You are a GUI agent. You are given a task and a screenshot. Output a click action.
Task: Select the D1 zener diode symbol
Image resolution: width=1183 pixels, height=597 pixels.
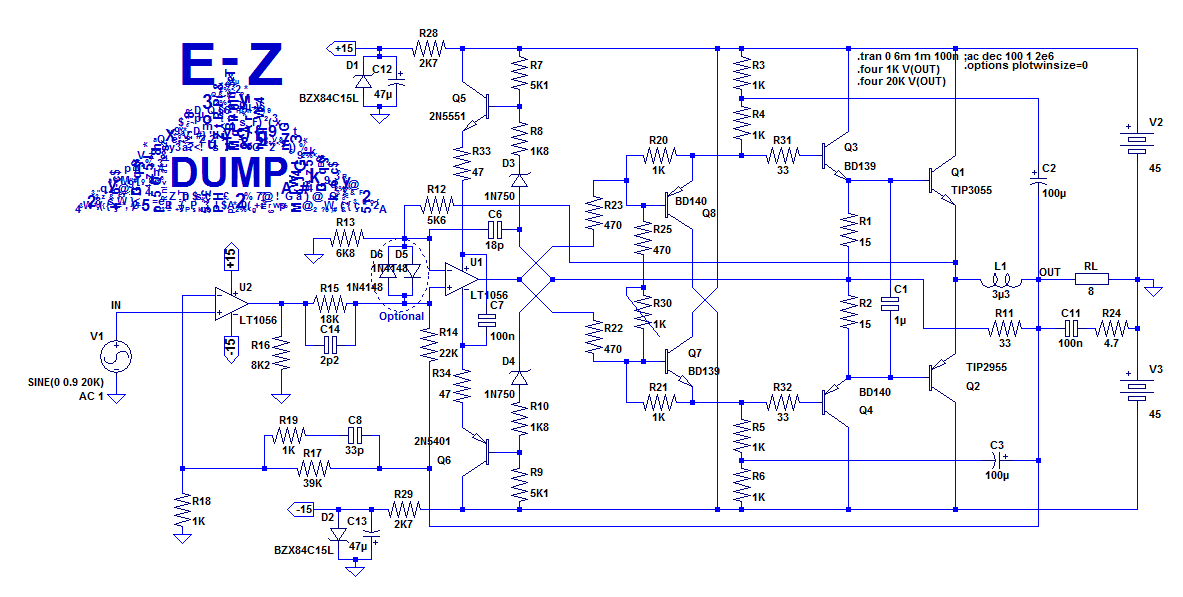click(x=363, y=80)
